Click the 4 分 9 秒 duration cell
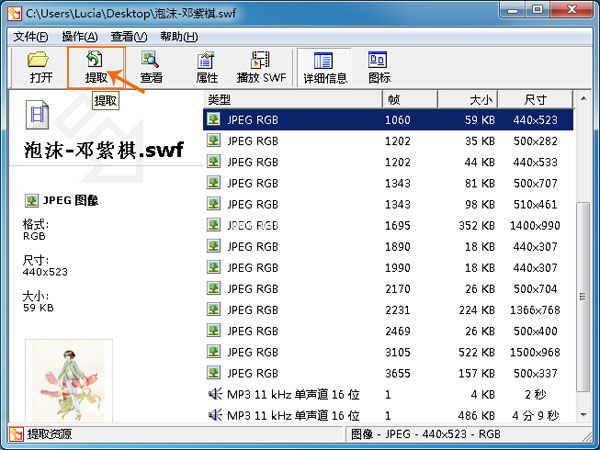This screenshot has height=450, width=600. [536, 415]
